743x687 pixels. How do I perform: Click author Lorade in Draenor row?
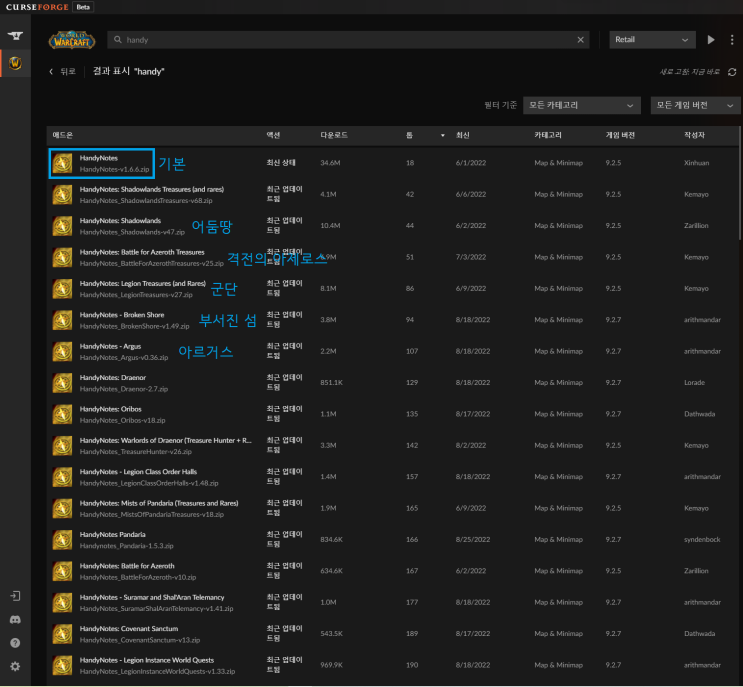(x=694, y=383)
